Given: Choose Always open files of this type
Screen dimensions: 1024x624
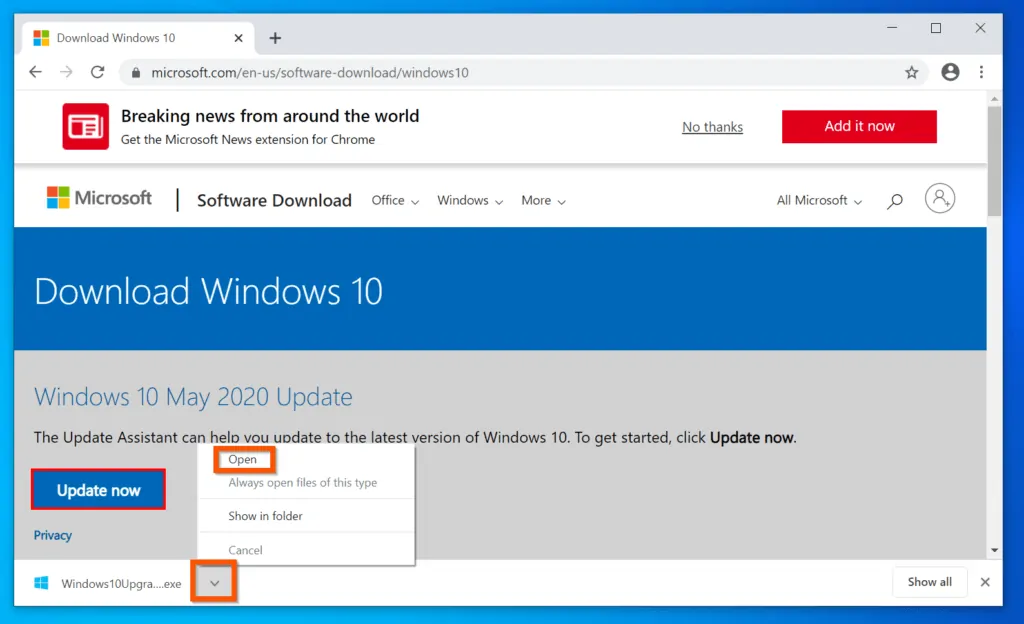Looking at the screenshot, I should pyautogui.click(x=302, y=482).
